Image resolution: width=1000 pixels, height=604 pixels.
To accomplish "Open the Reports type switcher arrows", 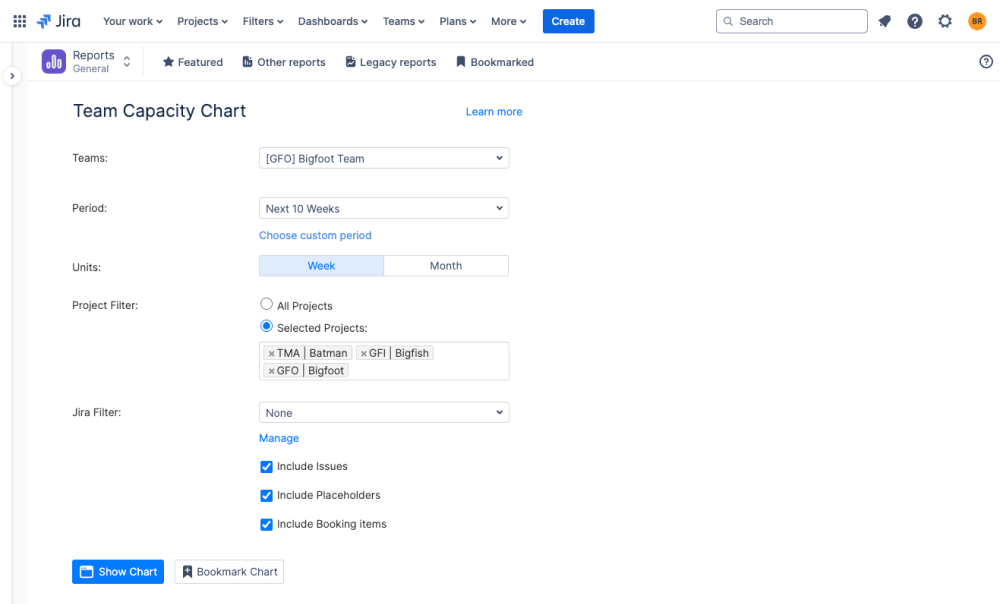I will point(127,62).
